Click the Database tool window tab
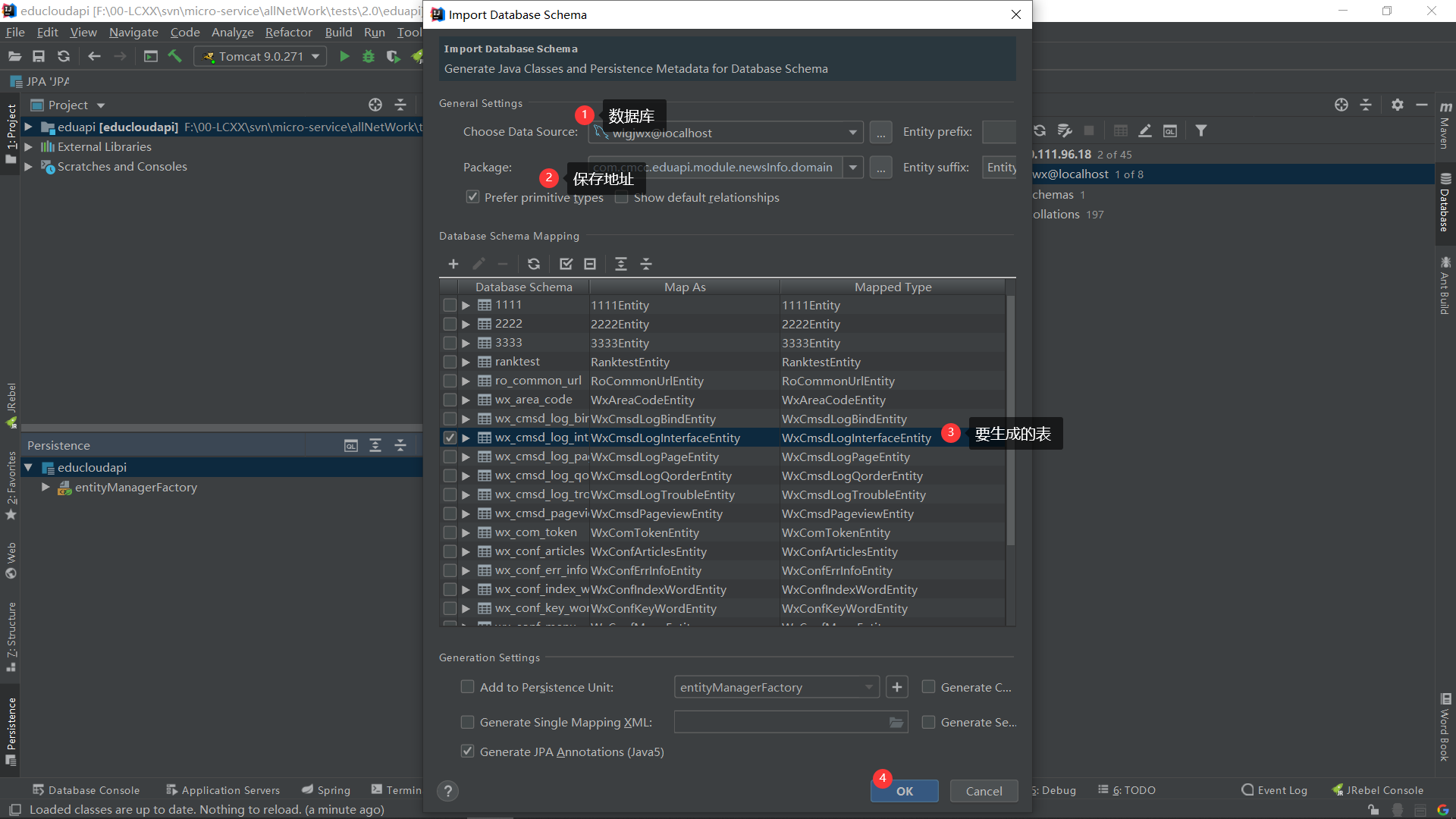This screenshot has width=1456, height=819. point(1445,202)
